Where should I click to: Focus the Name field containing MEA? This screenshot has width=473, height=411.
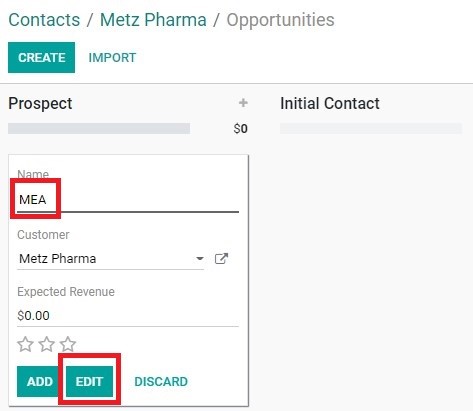click(x=128, y=200)
